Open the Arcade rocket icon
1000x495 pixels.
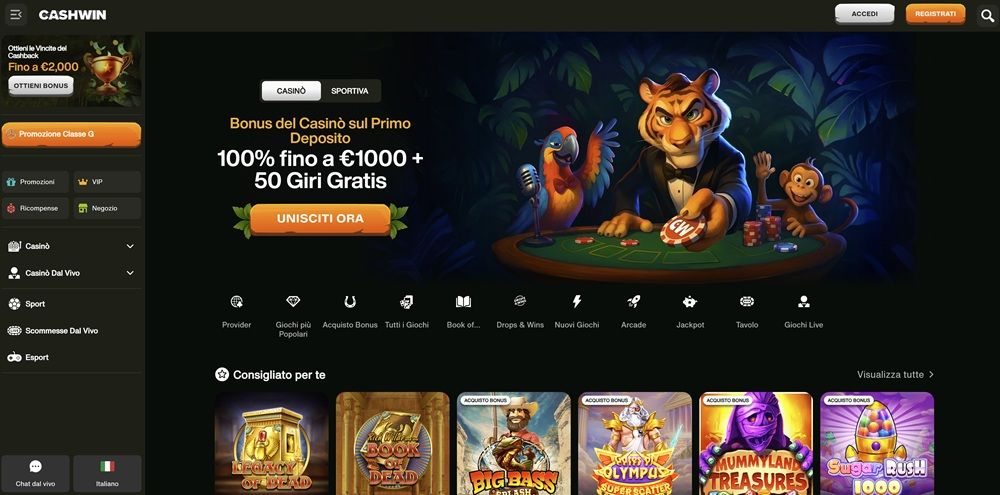(633, 302)
